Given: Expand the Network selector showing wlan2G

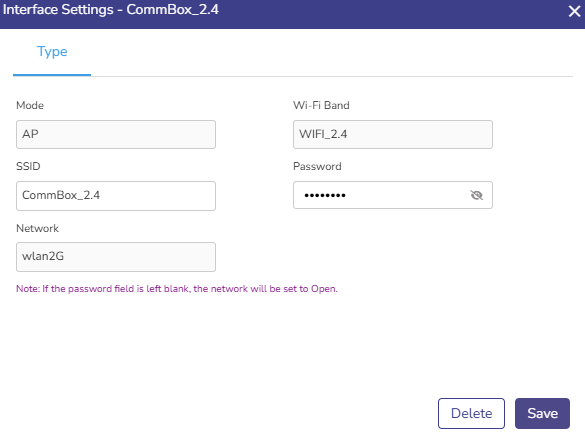Looking at the screenshot, I should click(116, 257).
